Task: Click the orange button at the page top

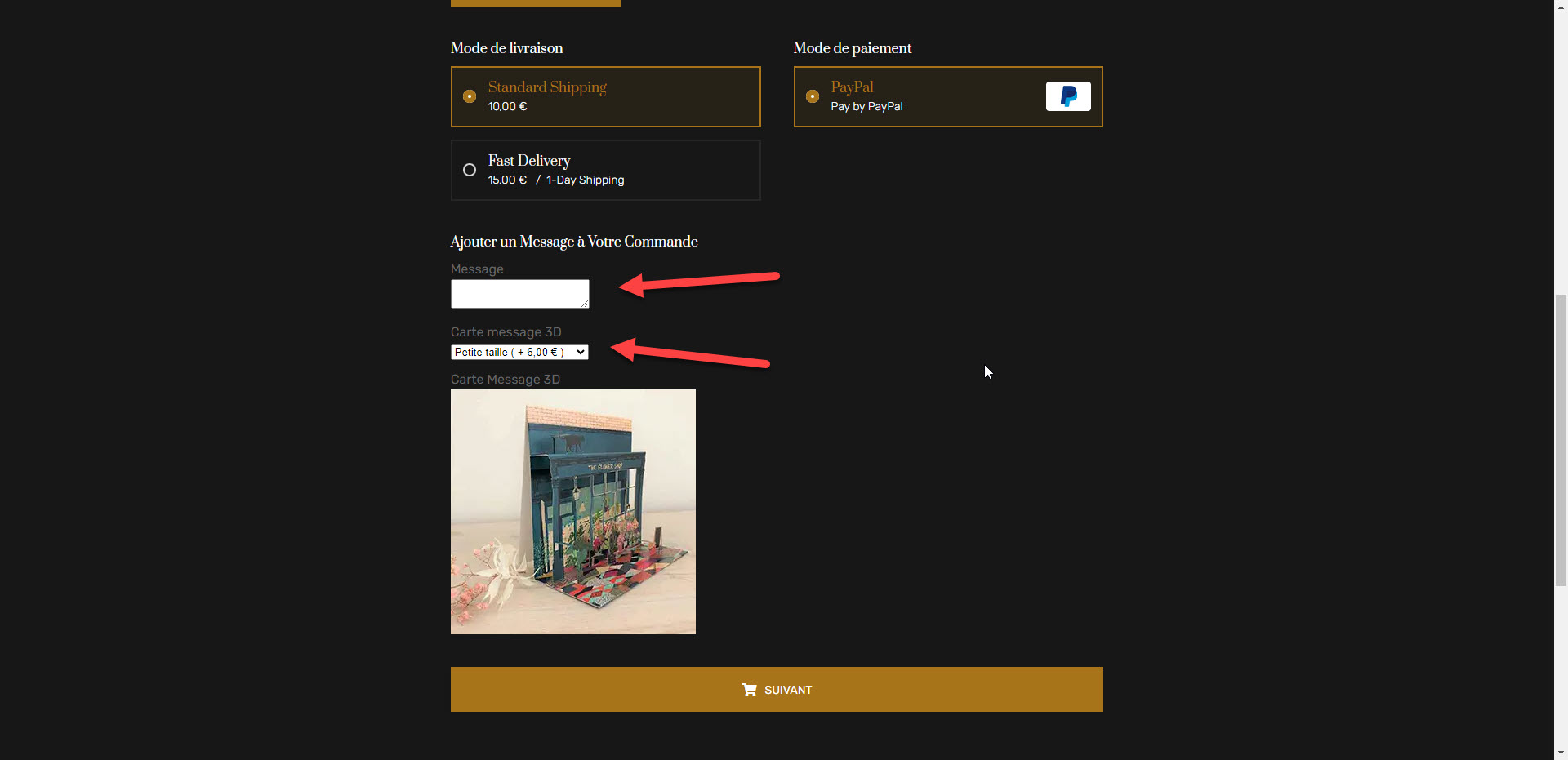Action: (x=535, y=3)
